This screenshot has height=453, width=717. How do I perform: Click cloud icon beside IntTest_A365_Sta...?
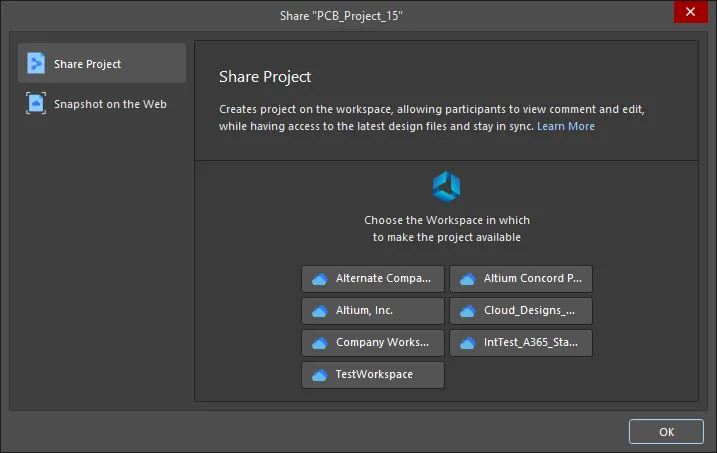tap(468, 343)
